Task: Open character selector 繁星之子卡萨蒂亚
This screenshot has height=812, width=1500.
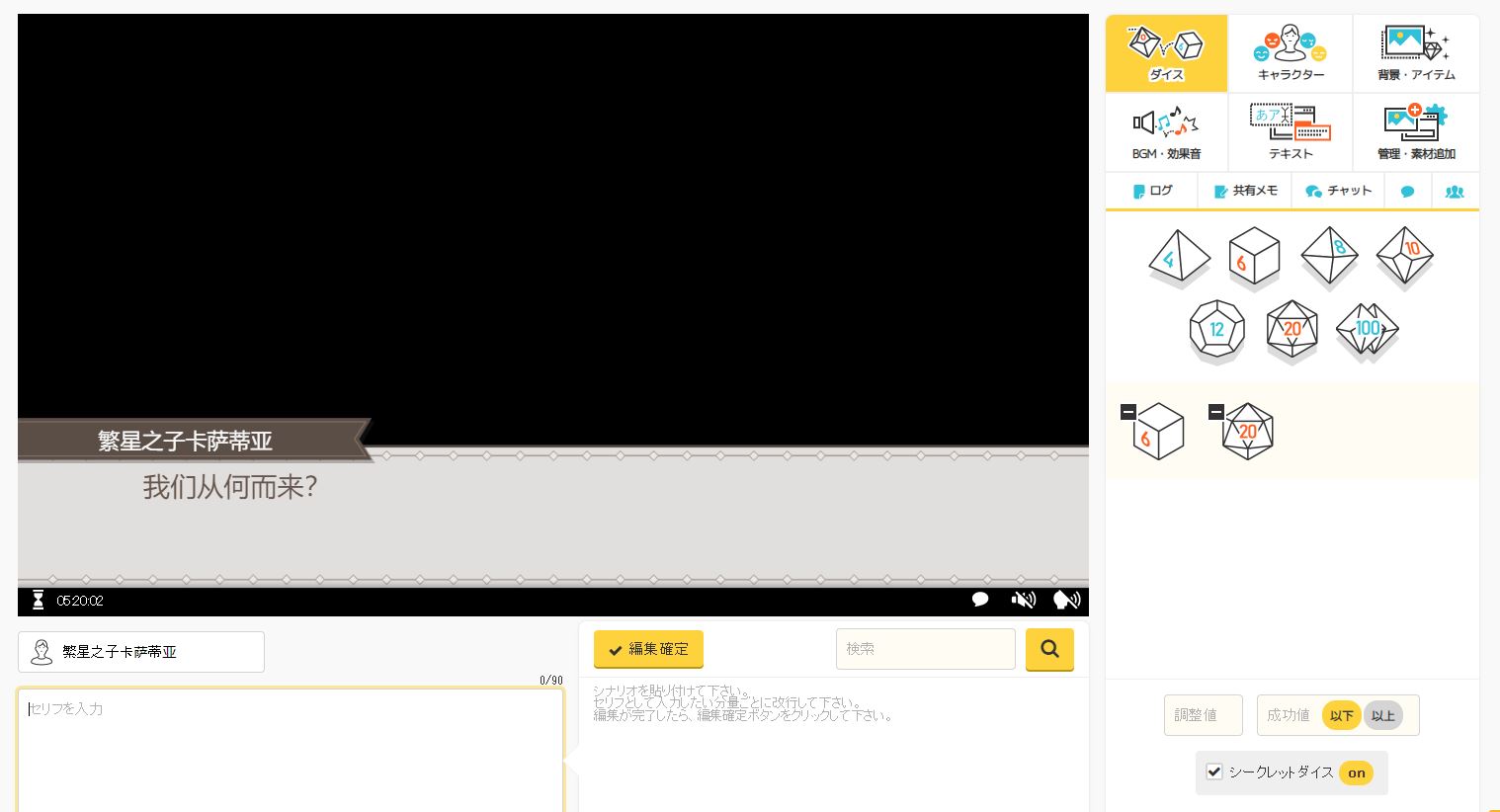Action: click(141, 652)
